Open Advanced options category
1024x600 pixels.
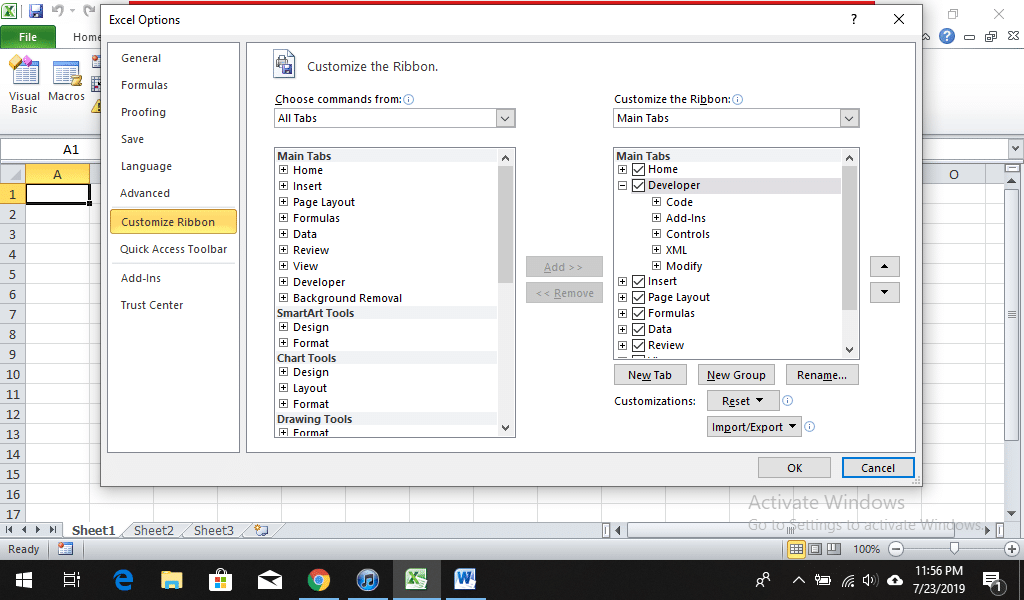tap(145, 193)
